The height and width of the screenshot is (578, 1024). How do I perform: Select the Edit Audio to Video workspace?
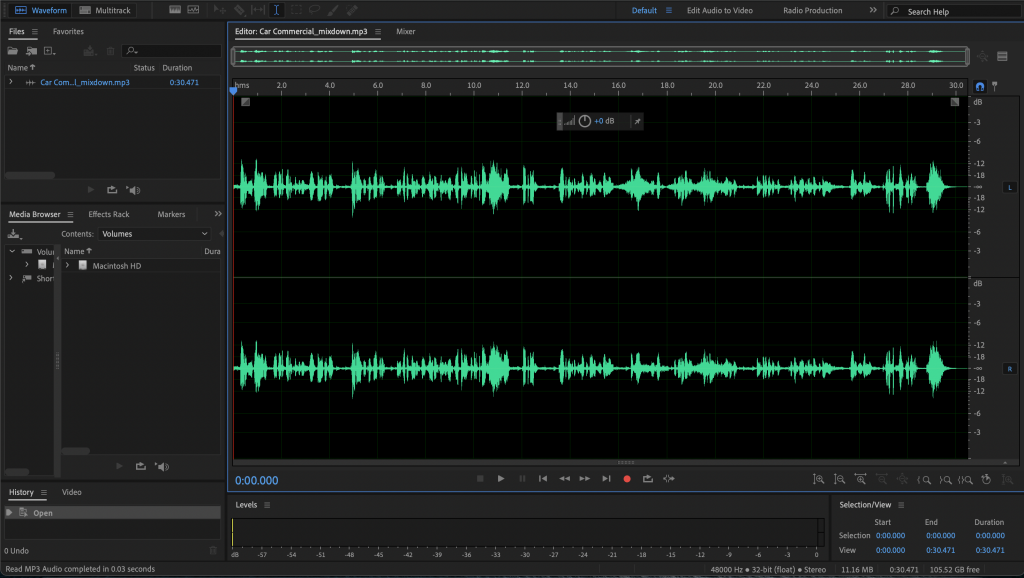click(719, 11)
